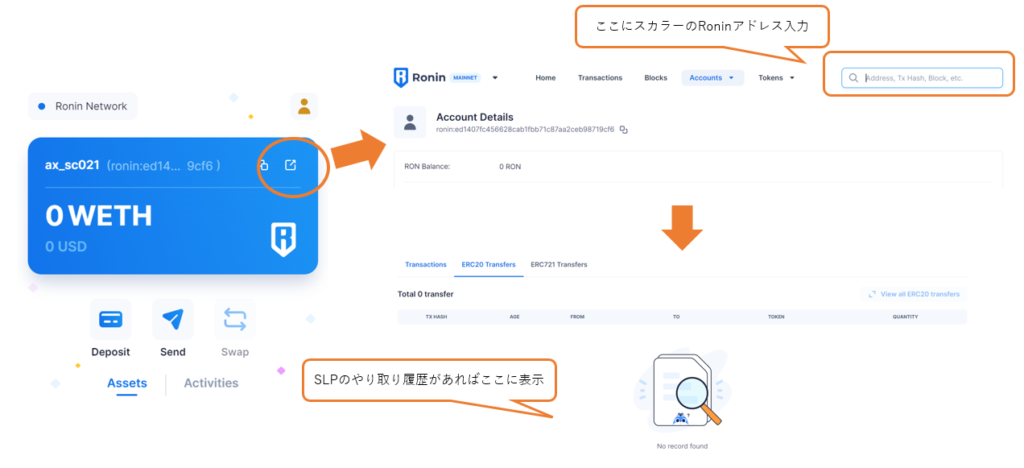Screen dimensions: 1024x468
Task: Click the address search input field
Action: pyautogui.click(x=930, y=78)
